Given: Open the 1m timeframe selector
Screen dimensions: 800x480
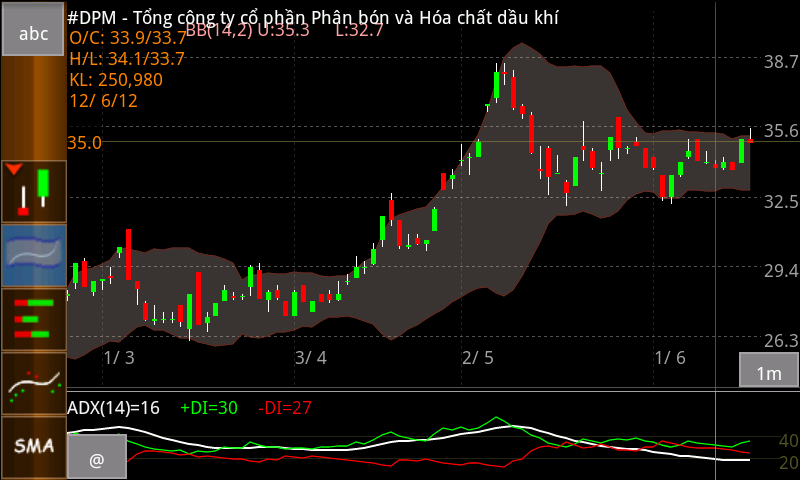Looking at the screenshot, I should coord(768,373).
